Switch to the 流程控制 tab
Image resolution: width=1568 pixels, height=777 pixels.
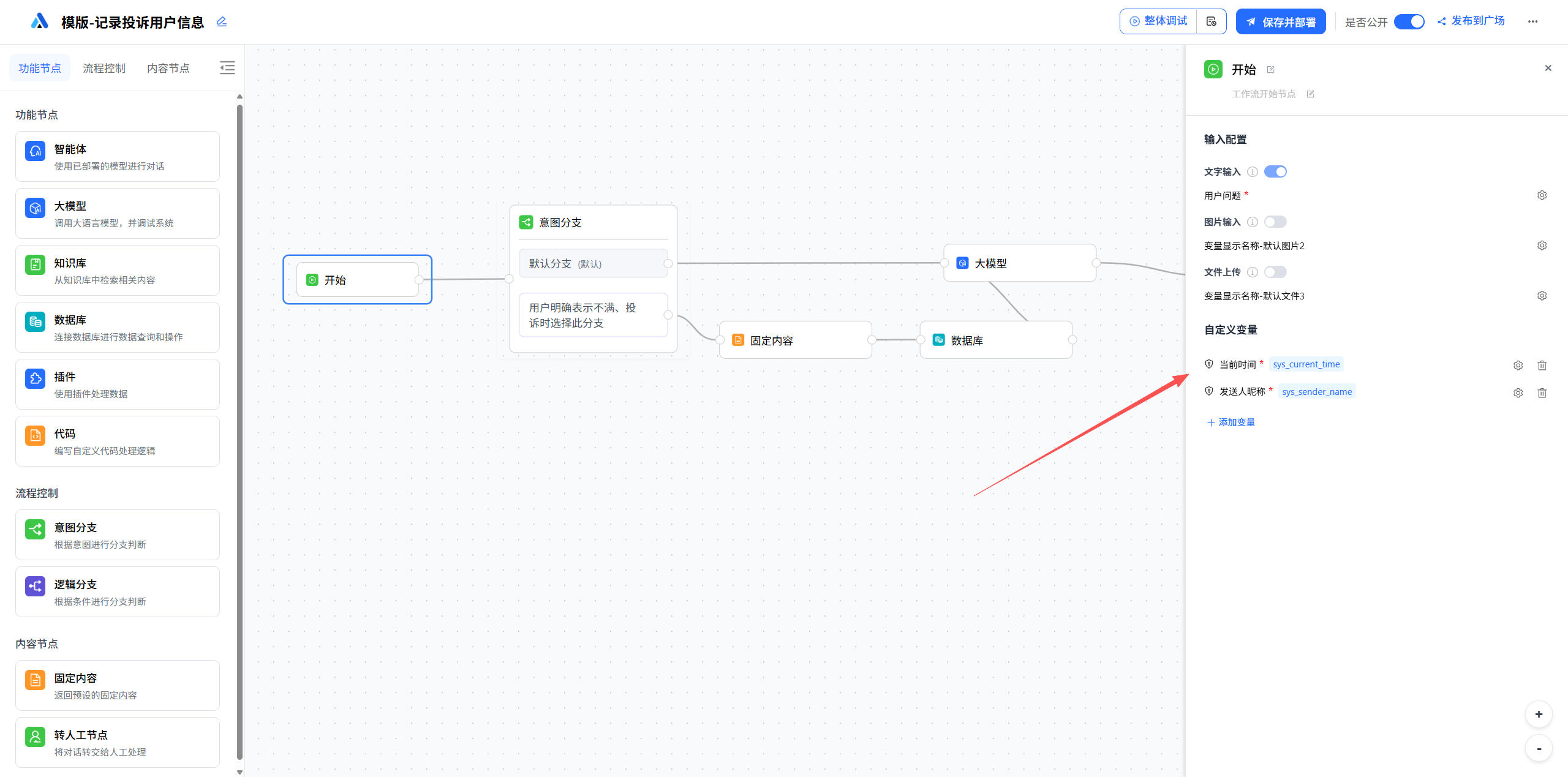point(104,68)
